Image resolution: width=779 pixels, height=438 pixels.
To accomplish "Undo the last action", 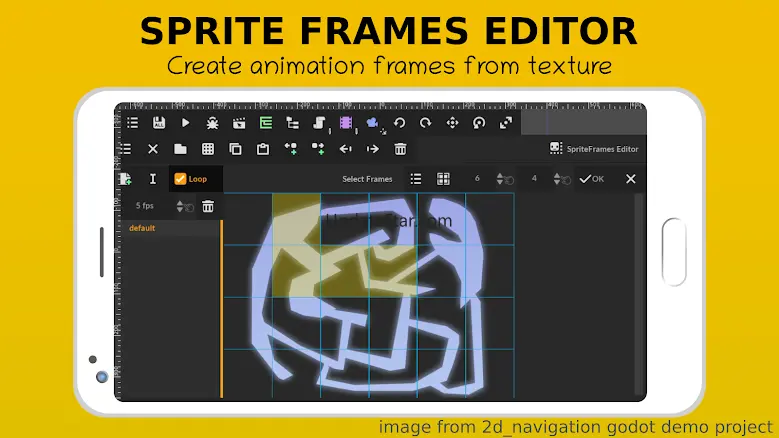I will (399, 123).
